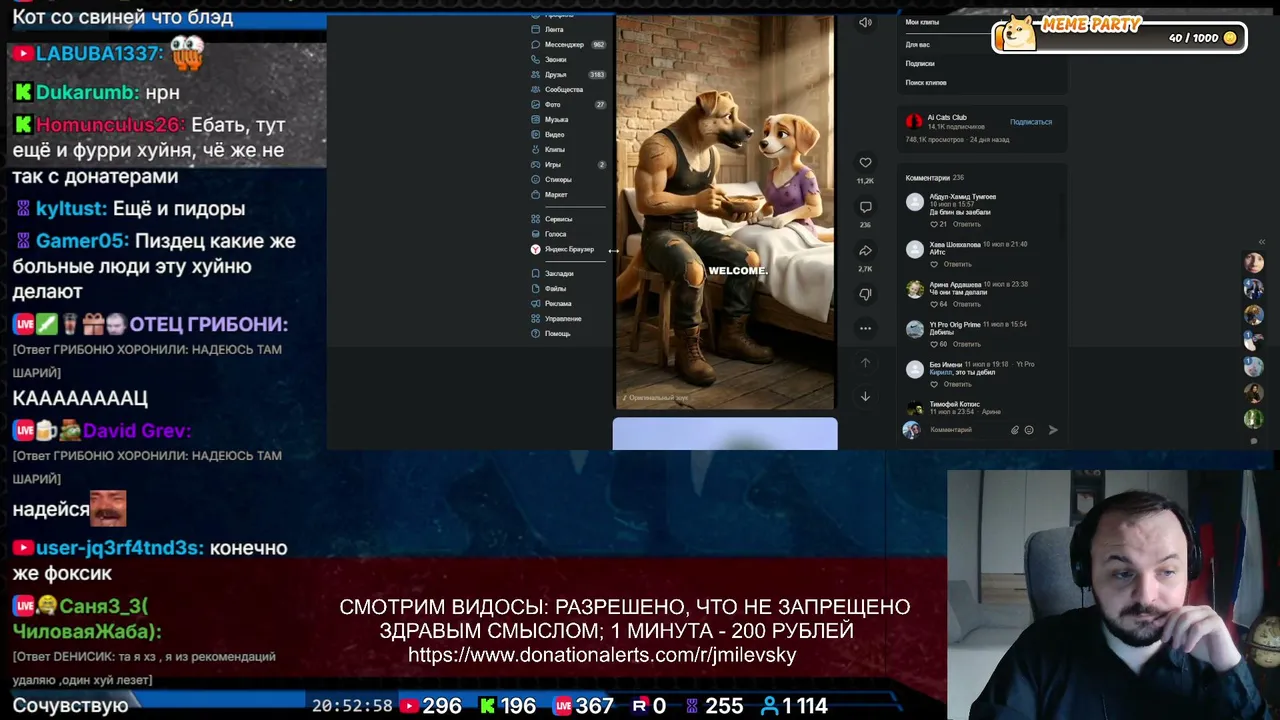Reply to Абдул-Хамид Тумгоев's comment

coord(966,224)
